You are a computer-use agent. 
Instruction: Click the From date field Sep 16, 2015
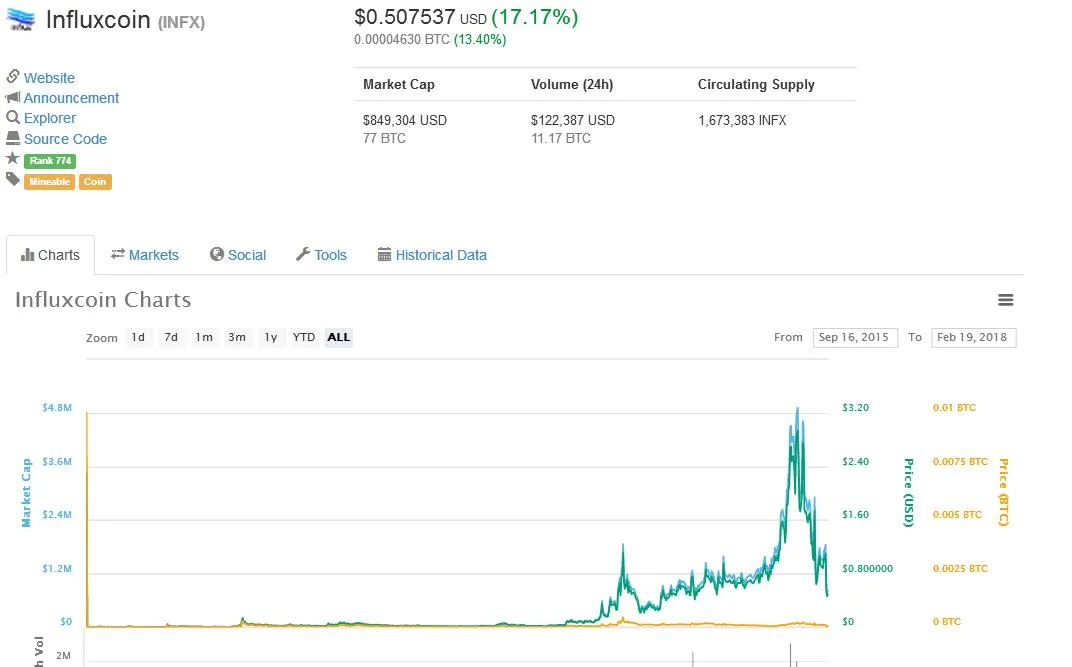point(855,338)
